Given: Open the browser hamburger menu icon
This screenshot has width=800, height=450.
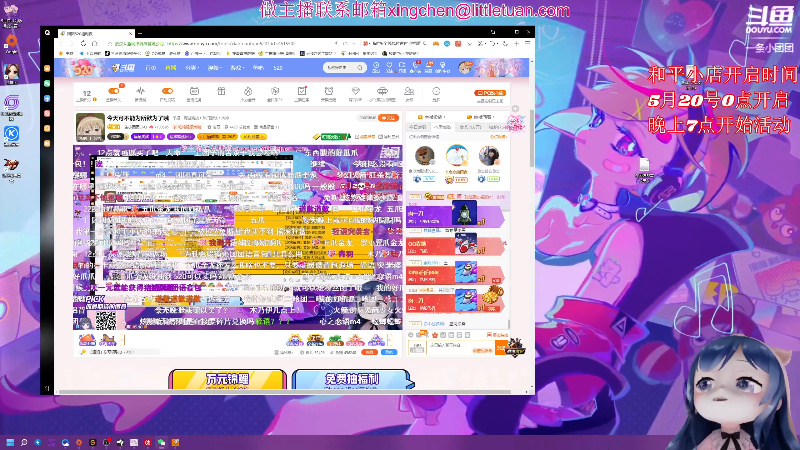Looking at the screenshot, I should tap(528, 44).
